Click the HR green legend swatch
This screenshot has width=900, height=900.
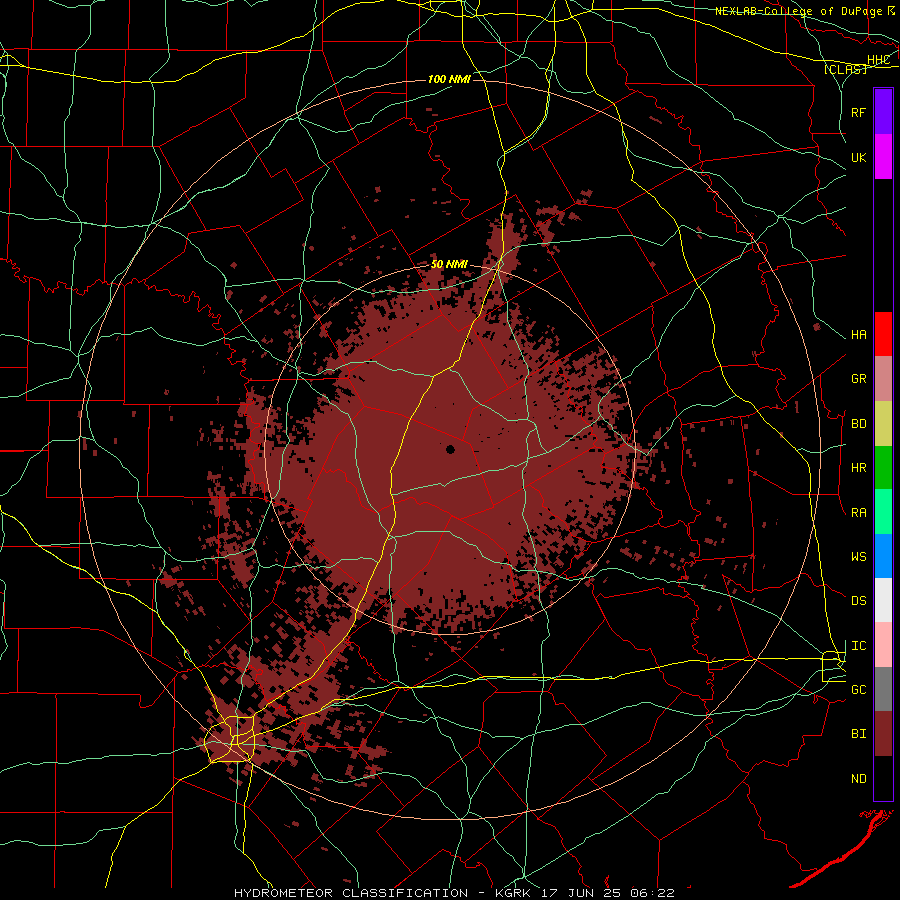coord(883,468)
